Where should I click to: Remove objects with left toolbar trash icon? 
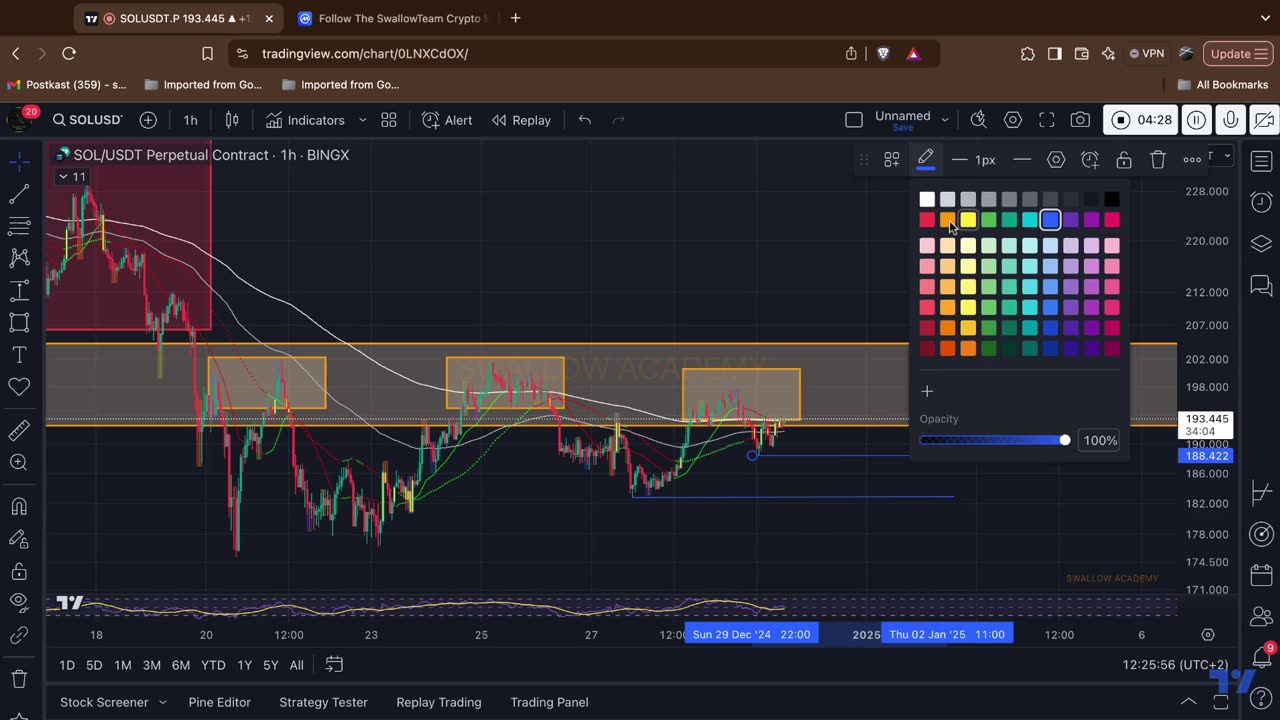19,679
